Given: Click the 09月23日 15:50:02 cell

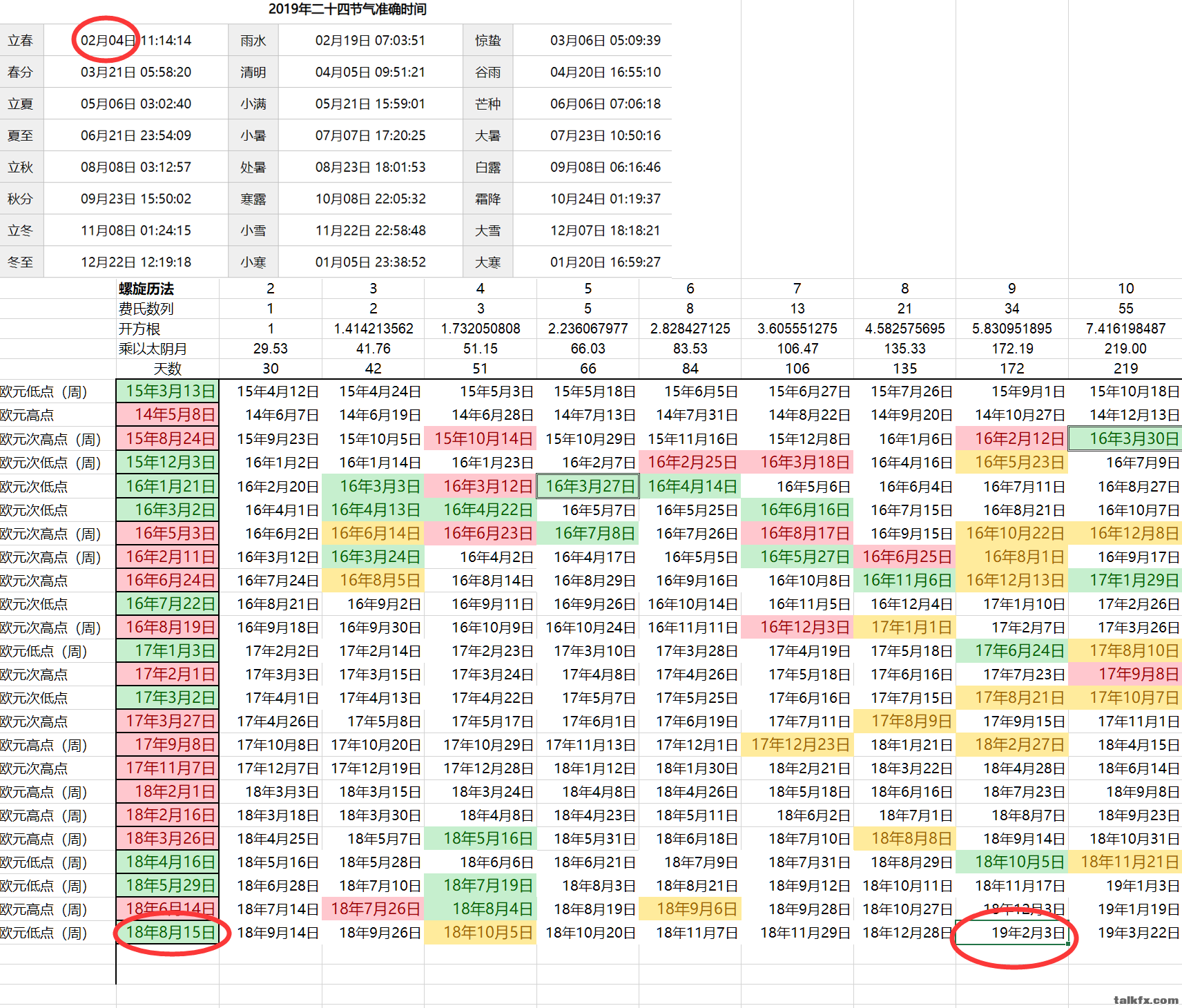Looking at the screenshot, I should [136, 199].
